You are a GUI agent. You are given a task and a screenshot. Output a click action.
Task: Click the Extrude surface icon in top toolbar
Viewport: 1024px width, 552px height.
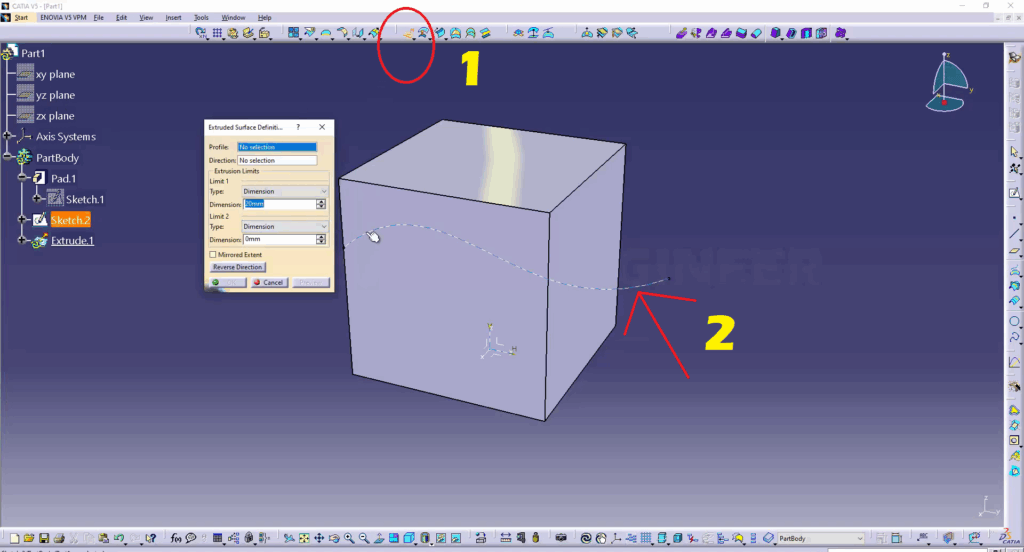point(409,33)
